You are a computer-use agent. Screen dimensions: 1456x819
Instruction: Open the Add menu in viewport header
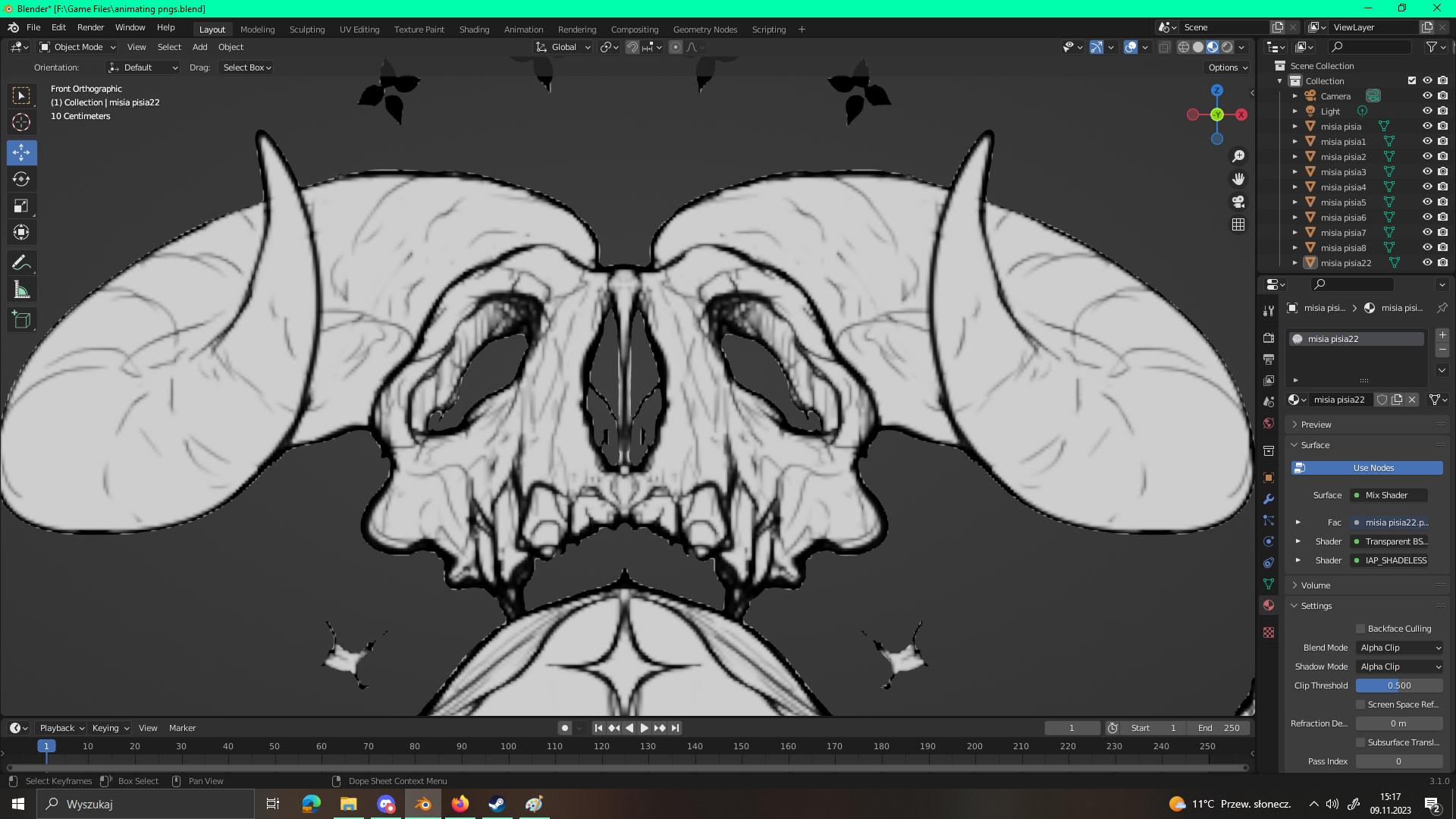[199, 47]
